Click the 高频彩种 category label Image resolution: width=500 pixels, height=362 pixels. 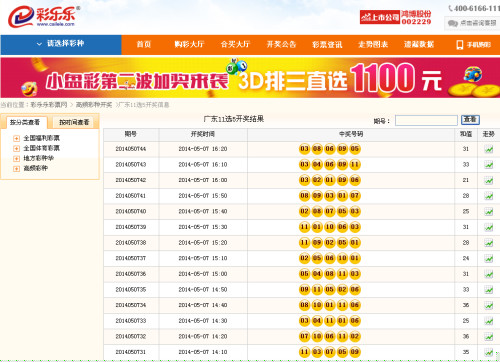[35, 169]
